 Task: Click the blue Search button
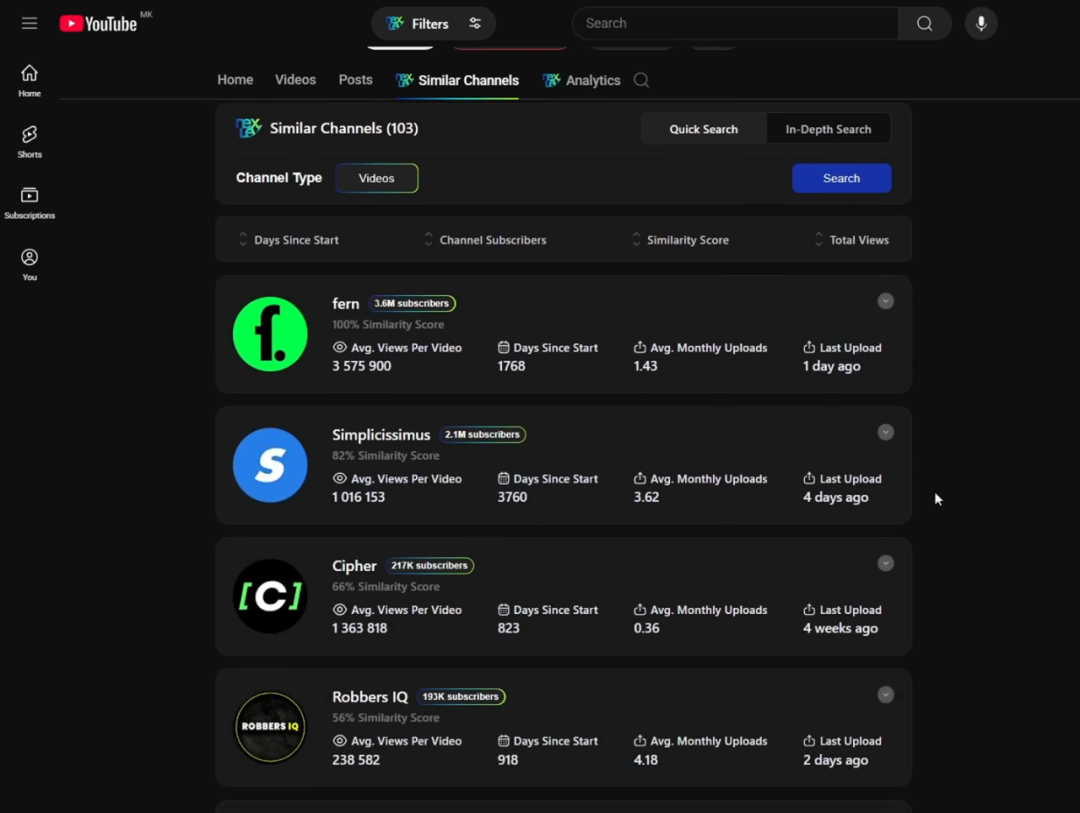(x=841, y=178)
